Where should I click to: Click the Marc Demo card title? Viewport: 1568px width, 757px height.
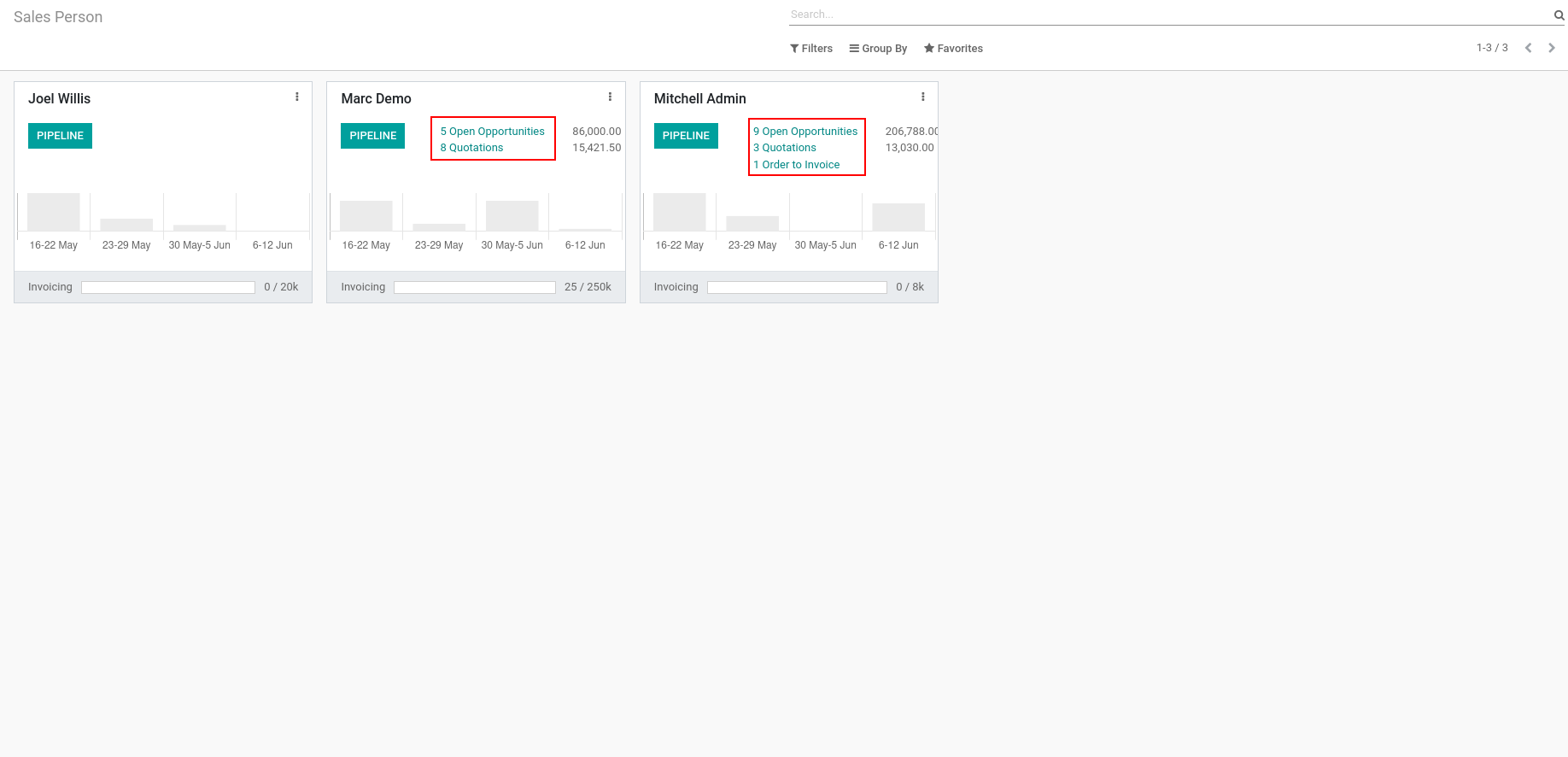pyautogui.click(x=377, y=99)
